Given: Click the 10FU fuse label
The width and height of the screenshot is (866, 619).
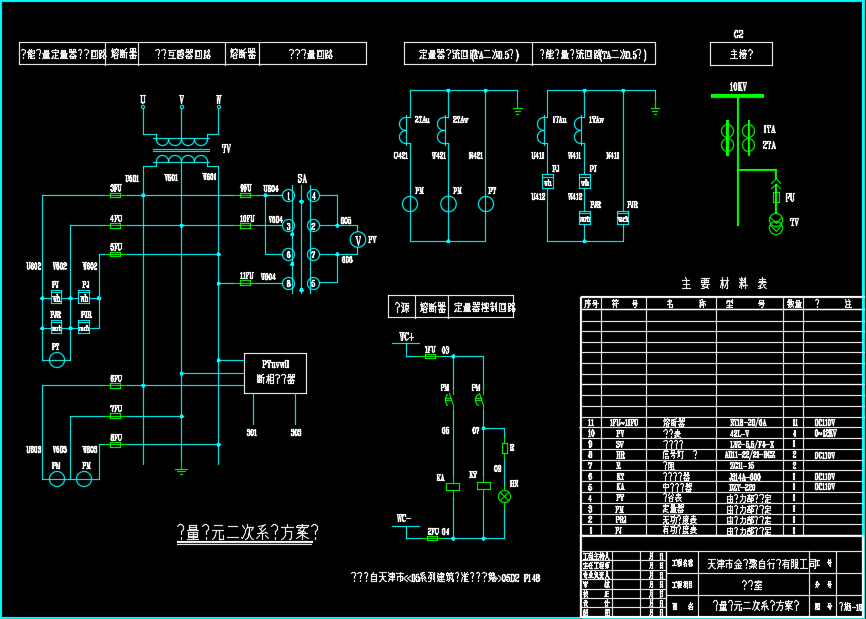Looking at the screenshot, I should pyautogui.click(x=247, y=218).
